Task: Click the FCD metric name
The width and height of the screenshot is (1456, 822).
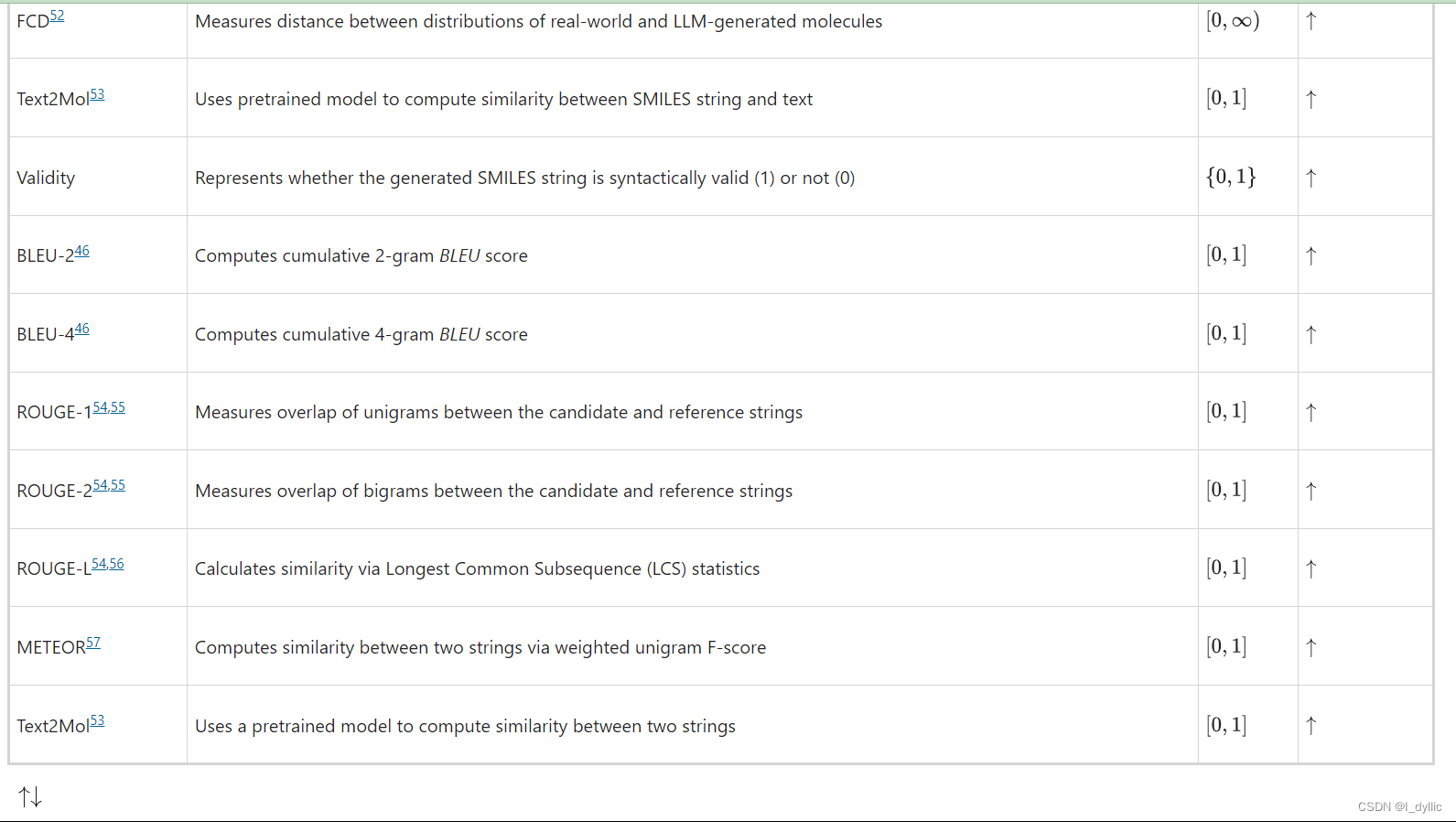Action: 33,21
